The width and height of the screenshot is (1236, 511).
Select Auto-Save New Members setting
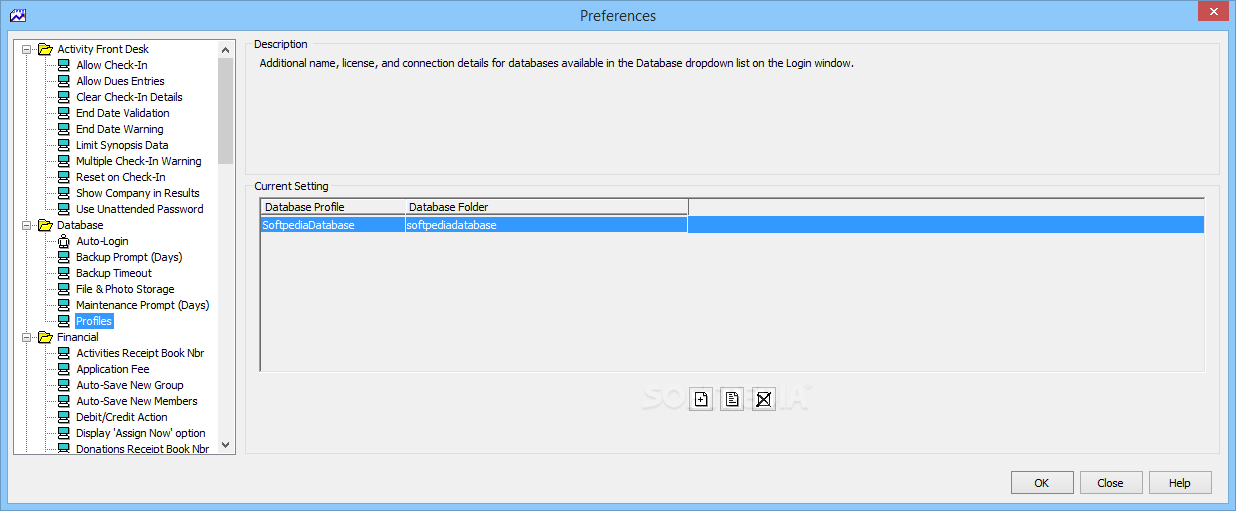click(137, 401)
